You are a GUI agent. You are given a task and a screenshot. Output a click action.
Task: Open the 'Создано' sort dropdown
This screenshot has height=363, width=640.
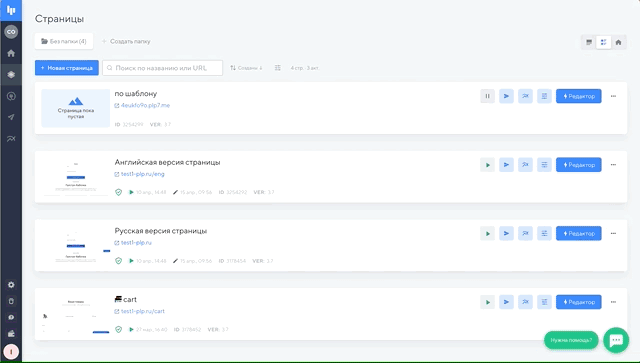246,68
